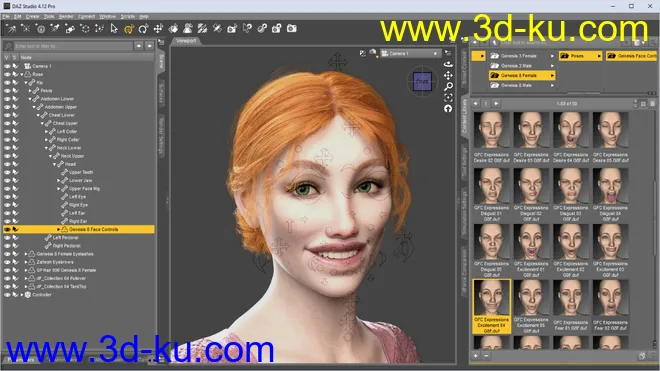Expand the Lower Jaw node
Screen dimensions: 660x371
tap(59, 180)
